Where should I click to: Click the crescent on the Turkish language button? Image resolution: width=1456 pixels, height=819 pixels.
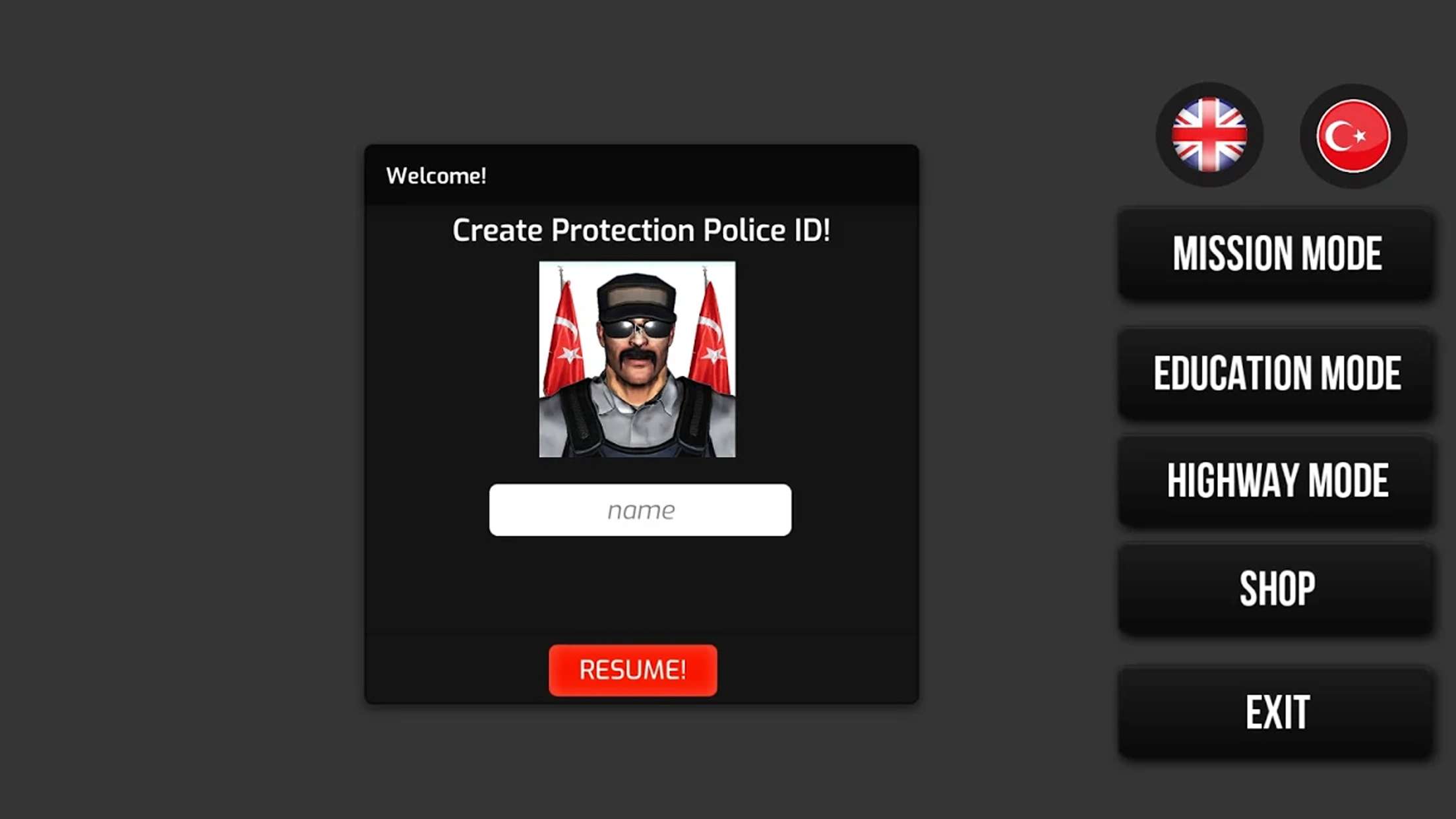tap(1340, 136)
